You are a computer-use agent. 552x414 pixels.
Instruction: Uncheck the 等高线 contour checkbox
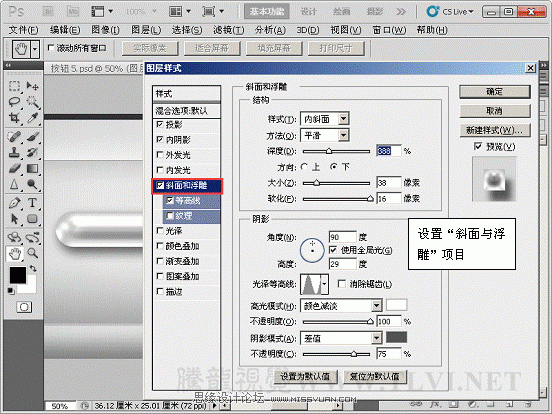tap(170, 201)
